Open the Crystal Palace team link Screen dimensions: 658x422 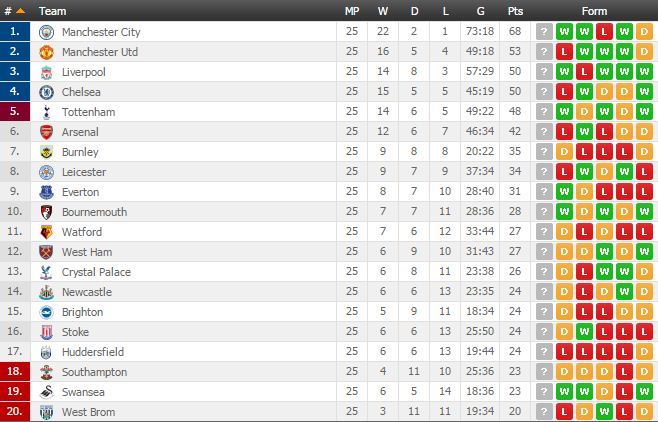94,272
